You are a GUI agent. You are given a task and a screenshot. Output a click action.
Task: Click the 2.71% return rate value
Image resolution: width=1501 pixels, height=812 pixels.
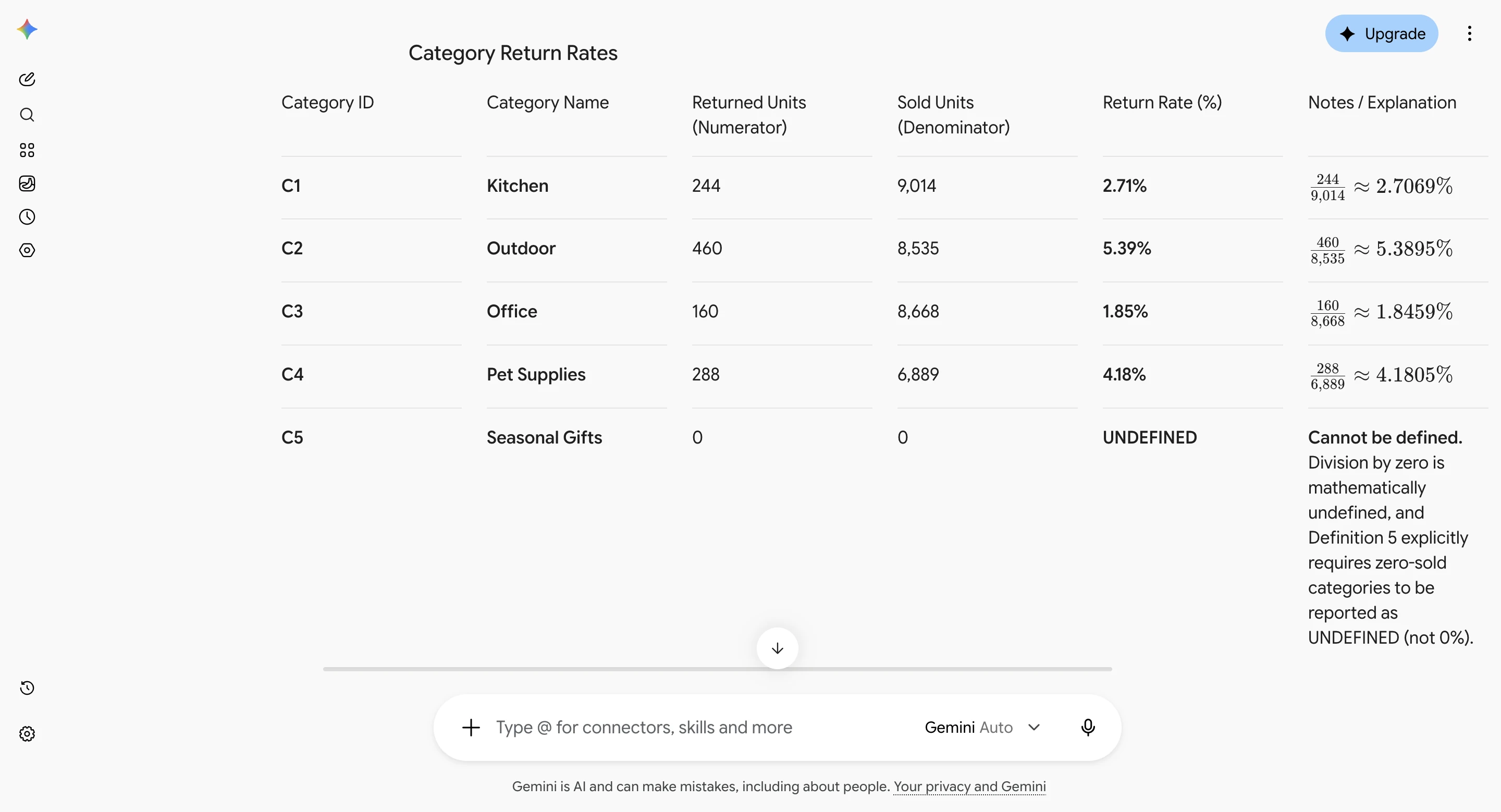click(x=1124, y=186)
